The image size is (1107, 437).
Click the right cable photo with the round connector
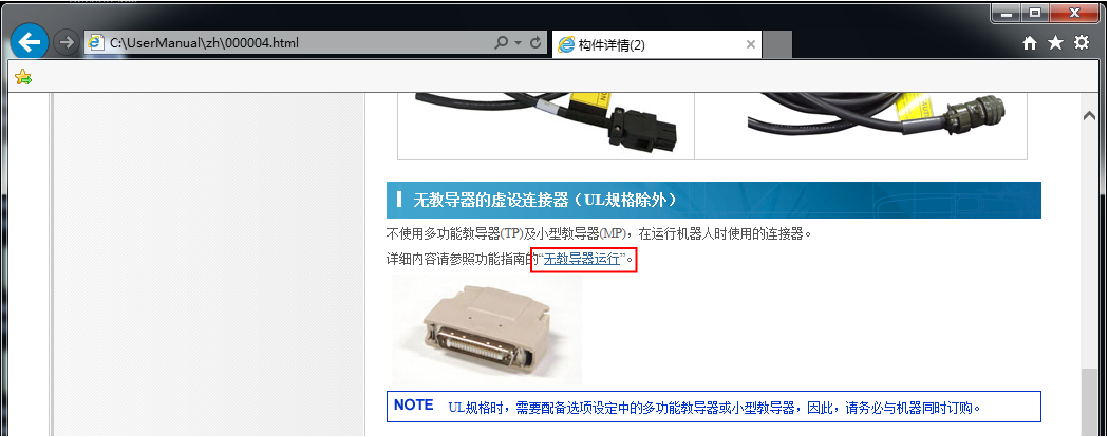point(861,124)
